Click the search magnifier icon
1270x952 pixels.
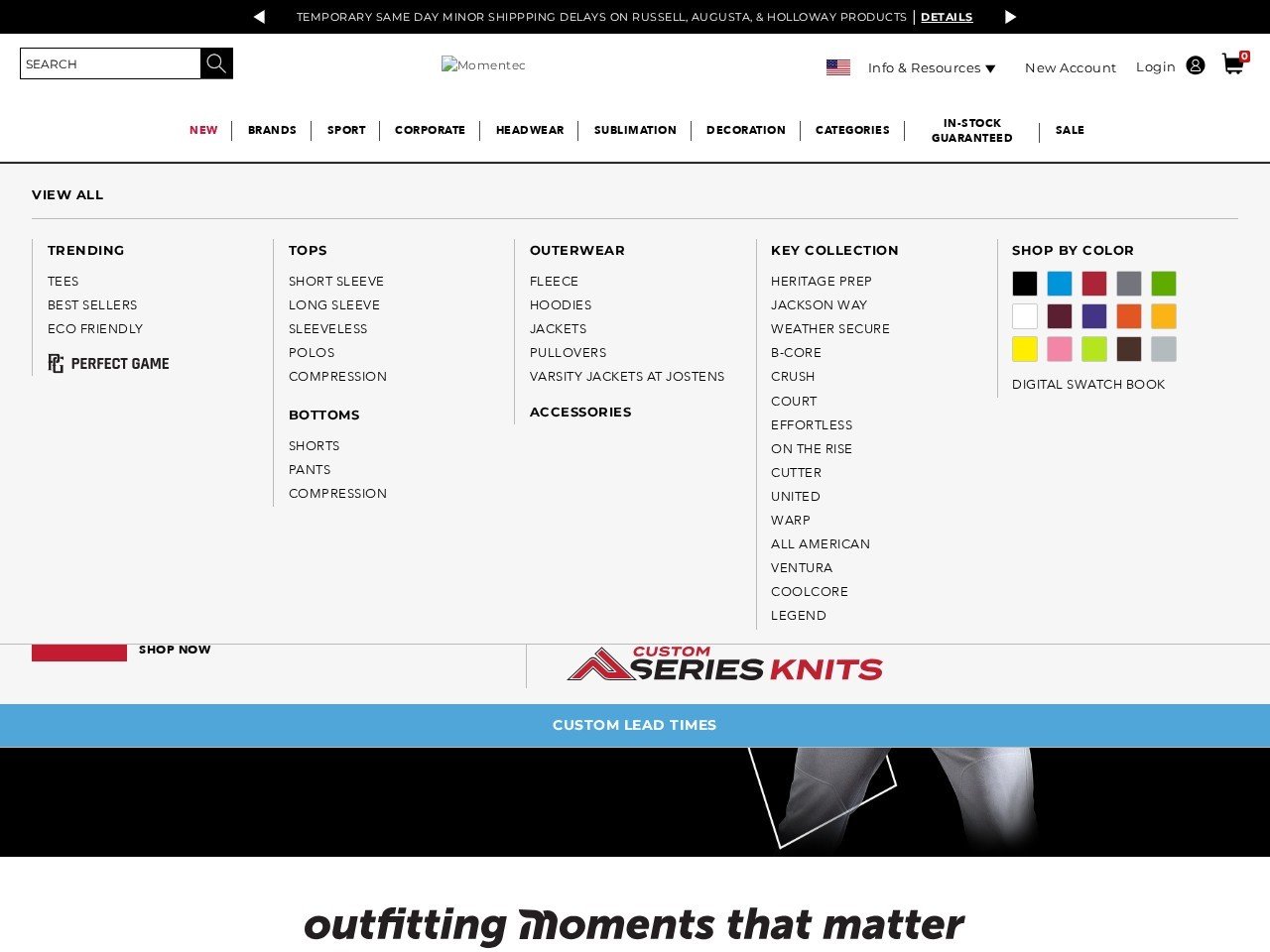click(215, 62)
